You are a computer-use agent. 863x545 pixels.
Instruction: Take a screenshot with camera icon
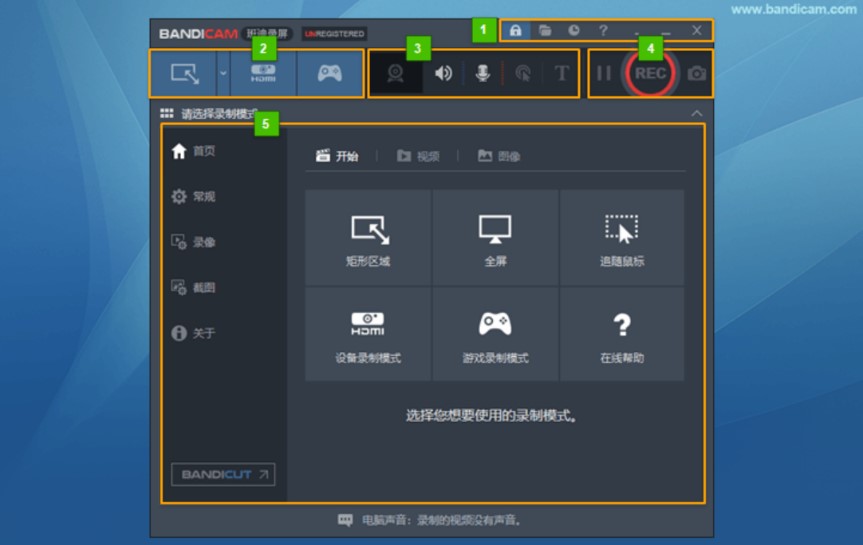pos(696,73)
